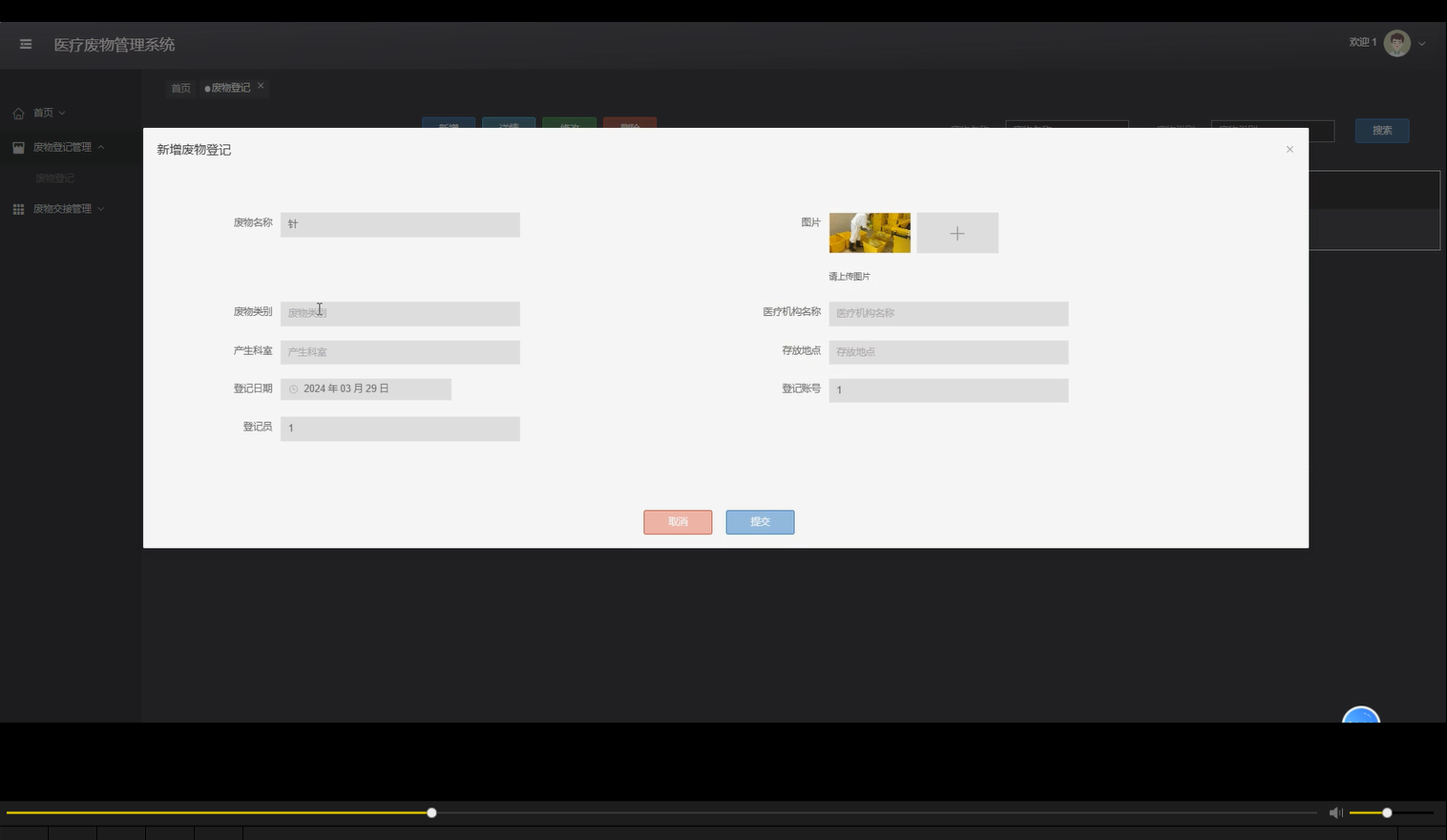Open the user avatar in the header

click(x=1396, y=43)
